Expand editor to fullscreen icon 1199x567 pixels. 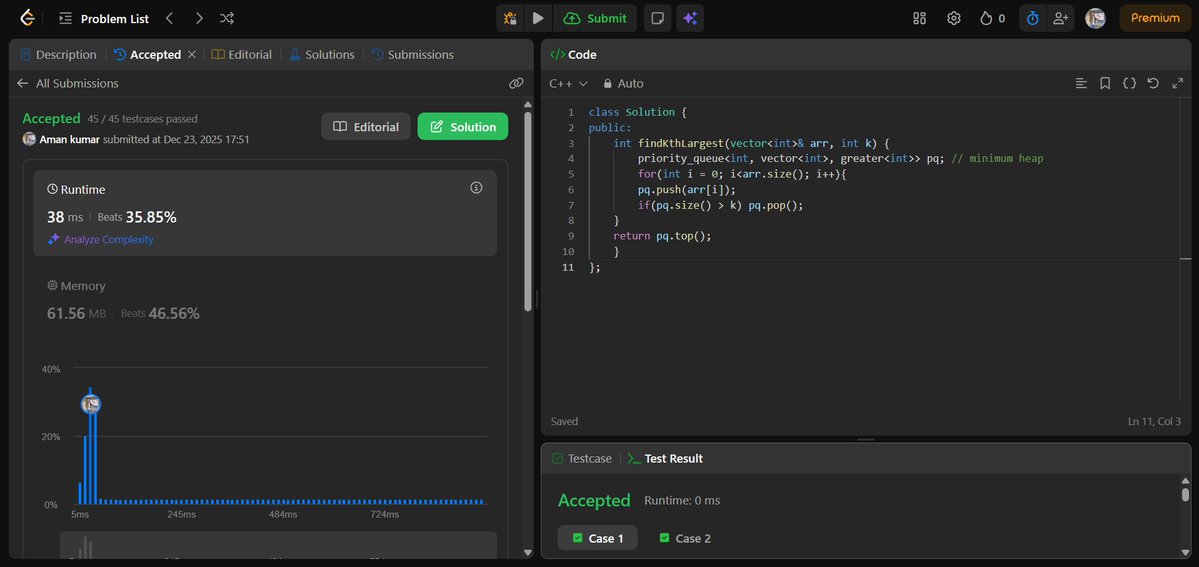pyautogui.click(x=1178, y=83)
